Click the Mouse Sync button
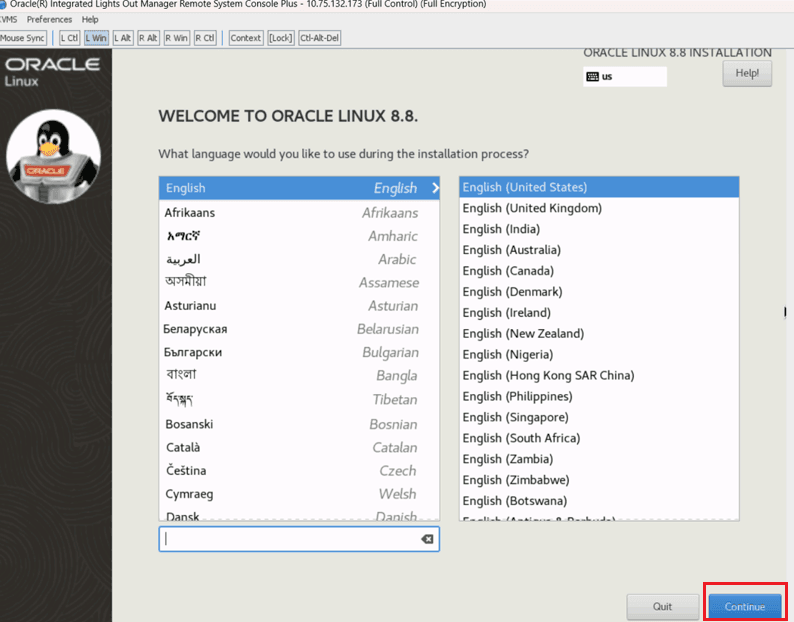Viewport: 794px width, 622px height. coord(23,38)
